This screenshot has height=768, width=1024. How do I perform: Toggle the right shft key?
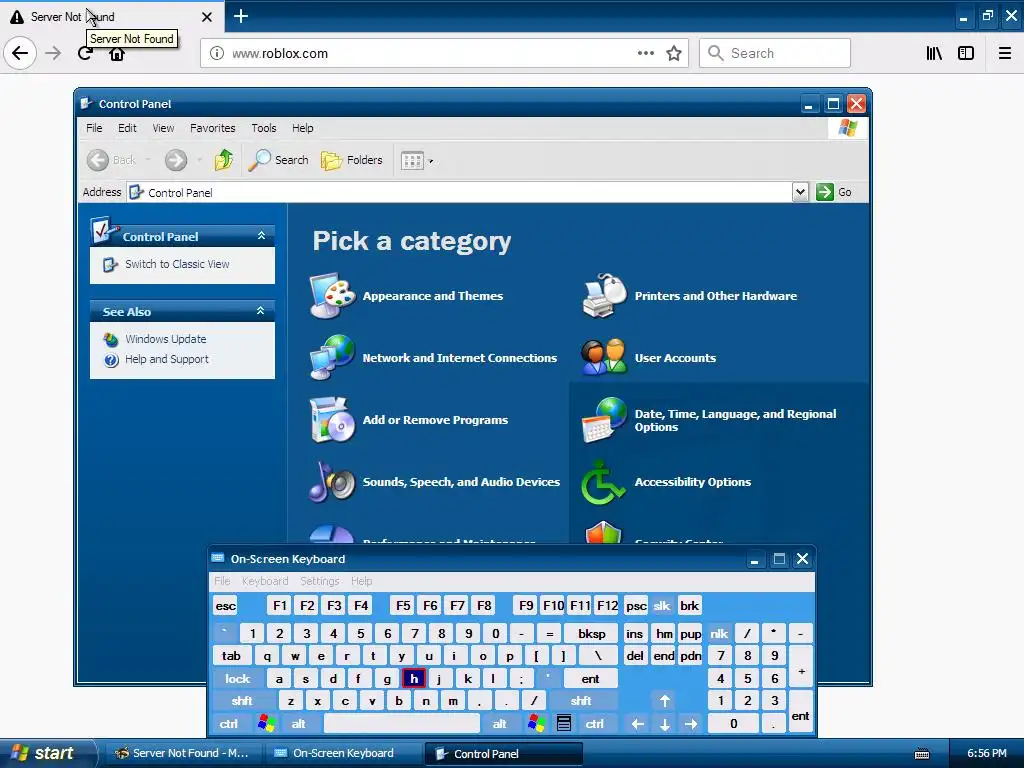(x=581, y=701)
